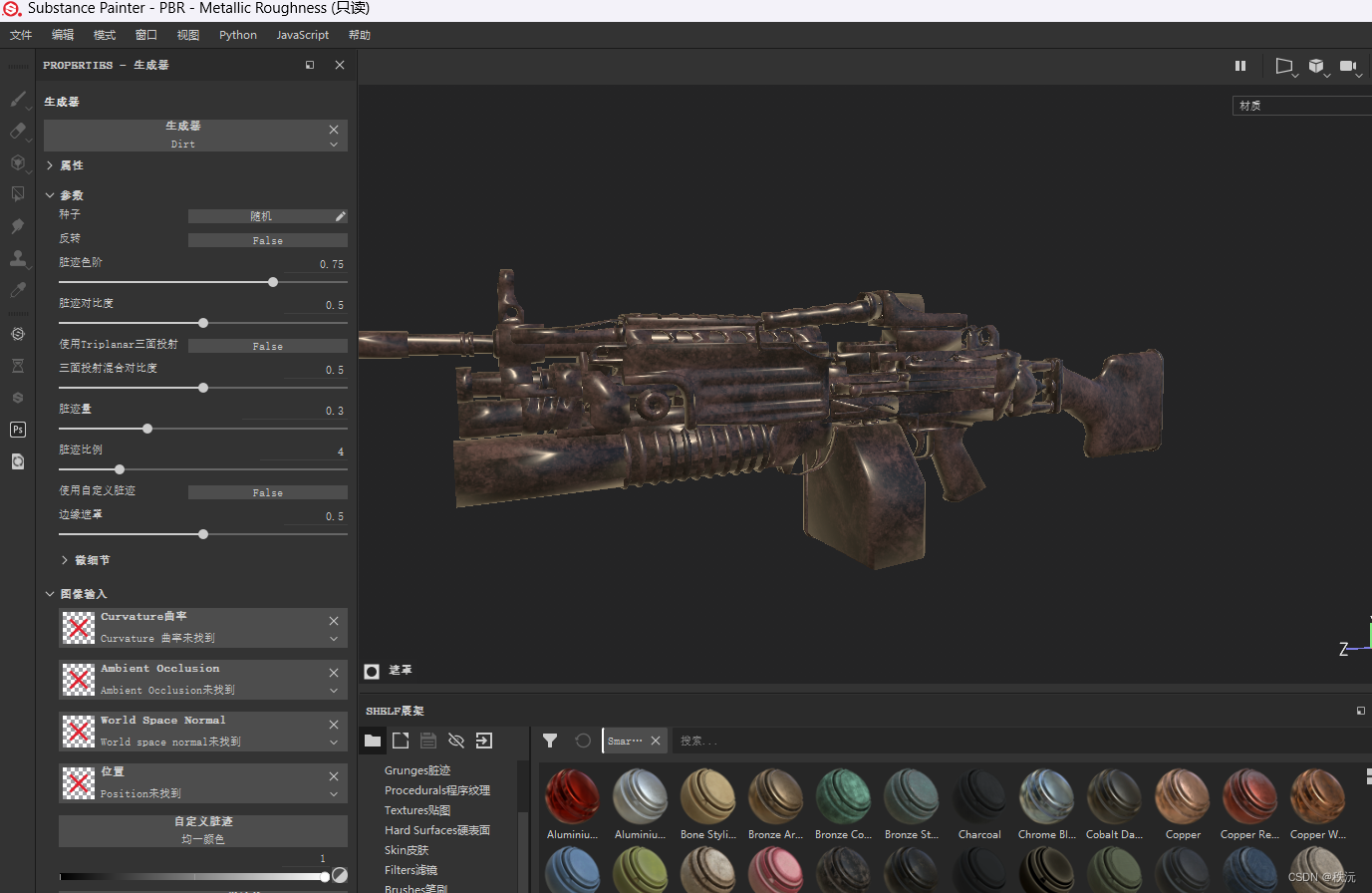1372x893 pixels.
Task: Open the JavaScript menu
Action: (302, 35)
